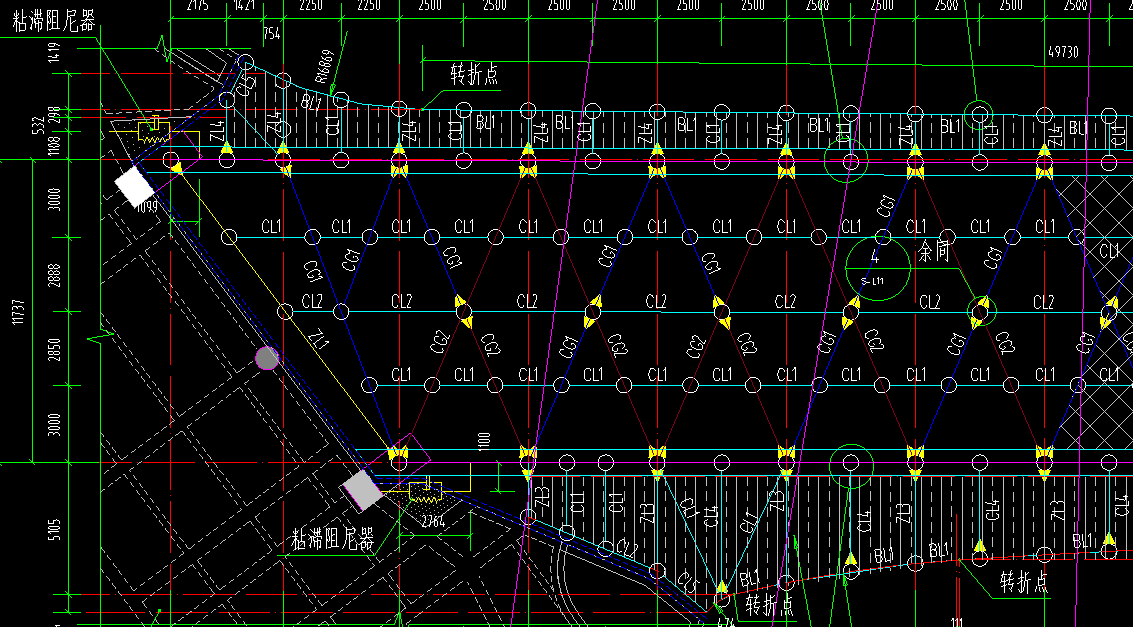Select the gray filled circle
The height and width of the screenshot is (627, 1133).
point(267,358)
